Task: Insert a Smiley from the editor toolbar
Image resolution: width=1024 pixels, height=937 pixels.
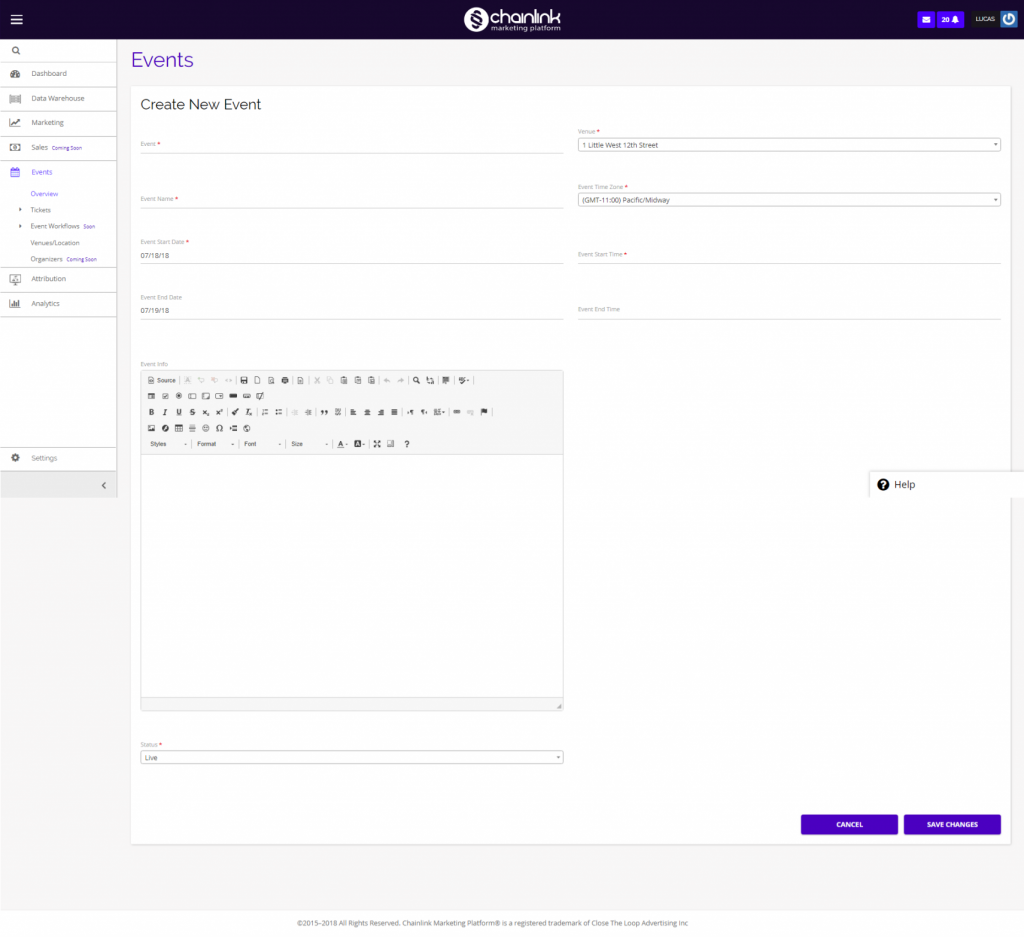Action: (x=206, y=427)
